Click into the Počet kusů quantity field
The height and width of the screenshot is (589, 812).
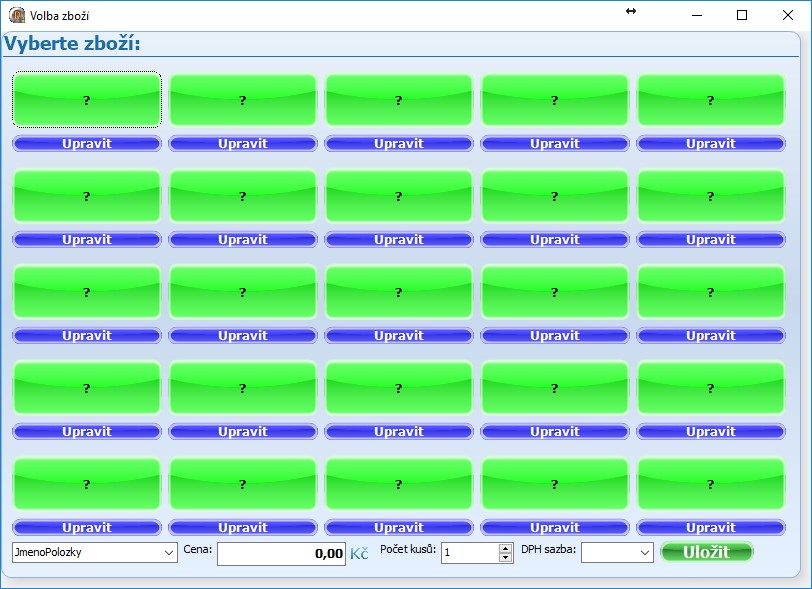click(470, 553)
